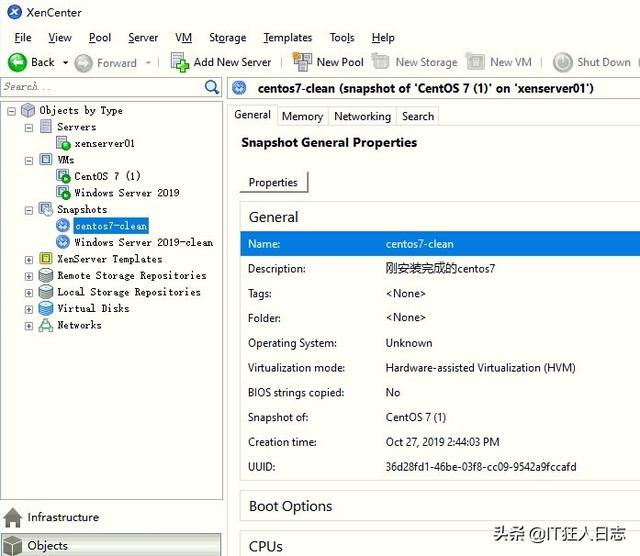Expand the Local Storage Repositories node
The image size is (640, 556).
click(29, 293)
